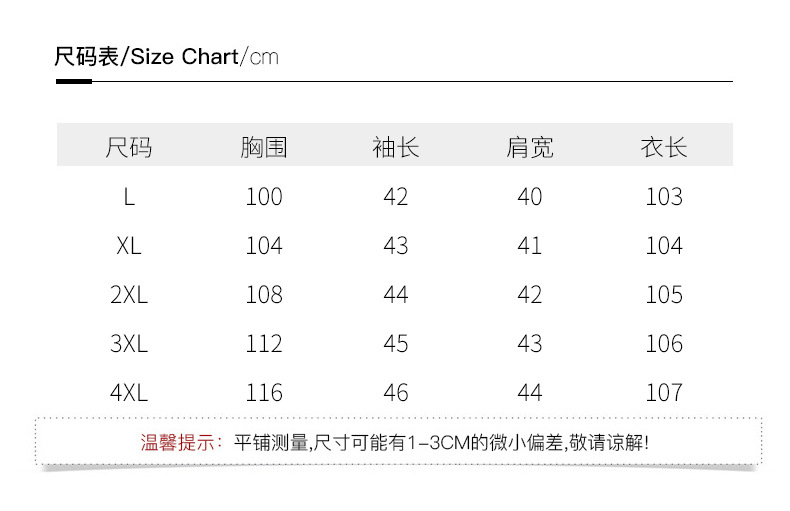
Task: Click the 尺码表/Size Chart title
Action: coord(166,56)
